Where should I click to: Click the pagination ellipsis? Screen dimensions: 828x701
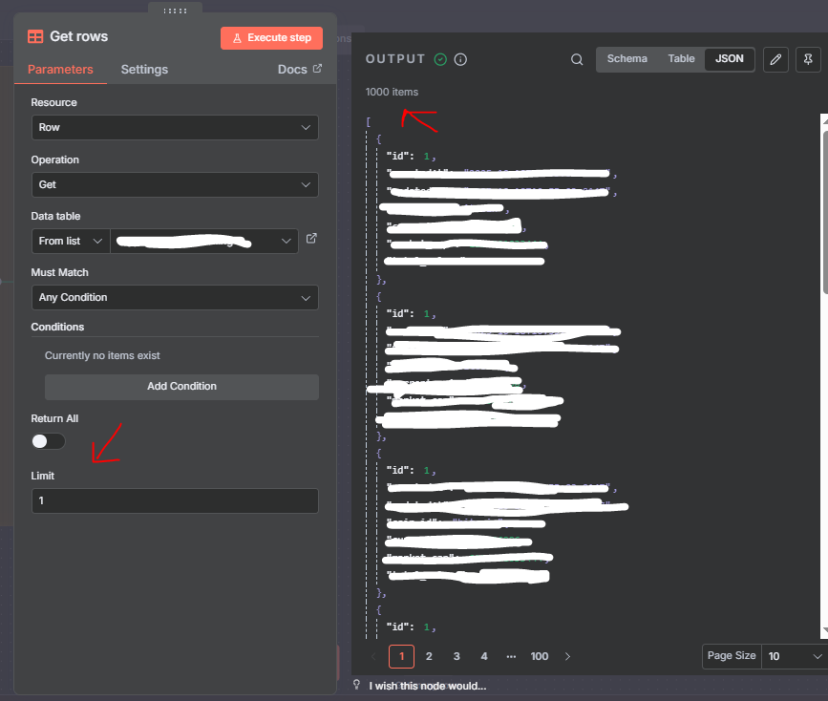(511, 657)
